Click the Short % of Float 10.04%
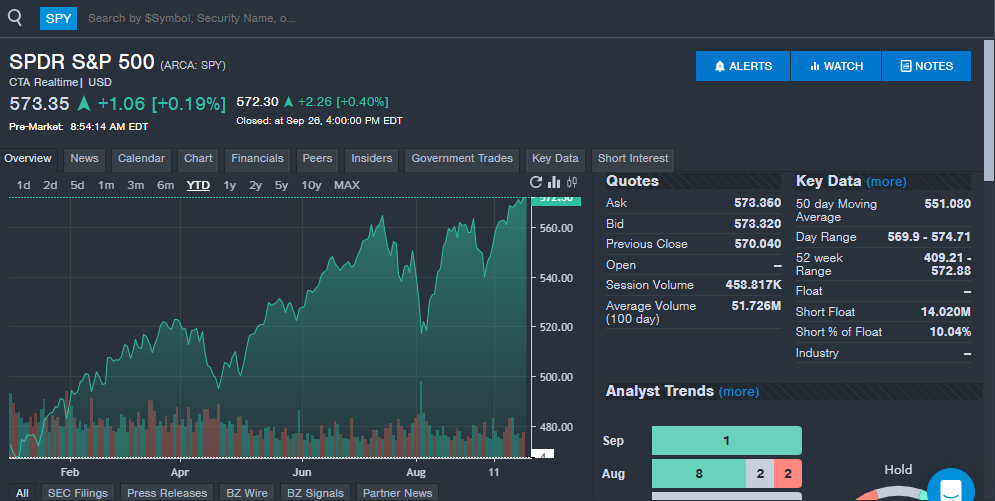 tap(950, 332)
